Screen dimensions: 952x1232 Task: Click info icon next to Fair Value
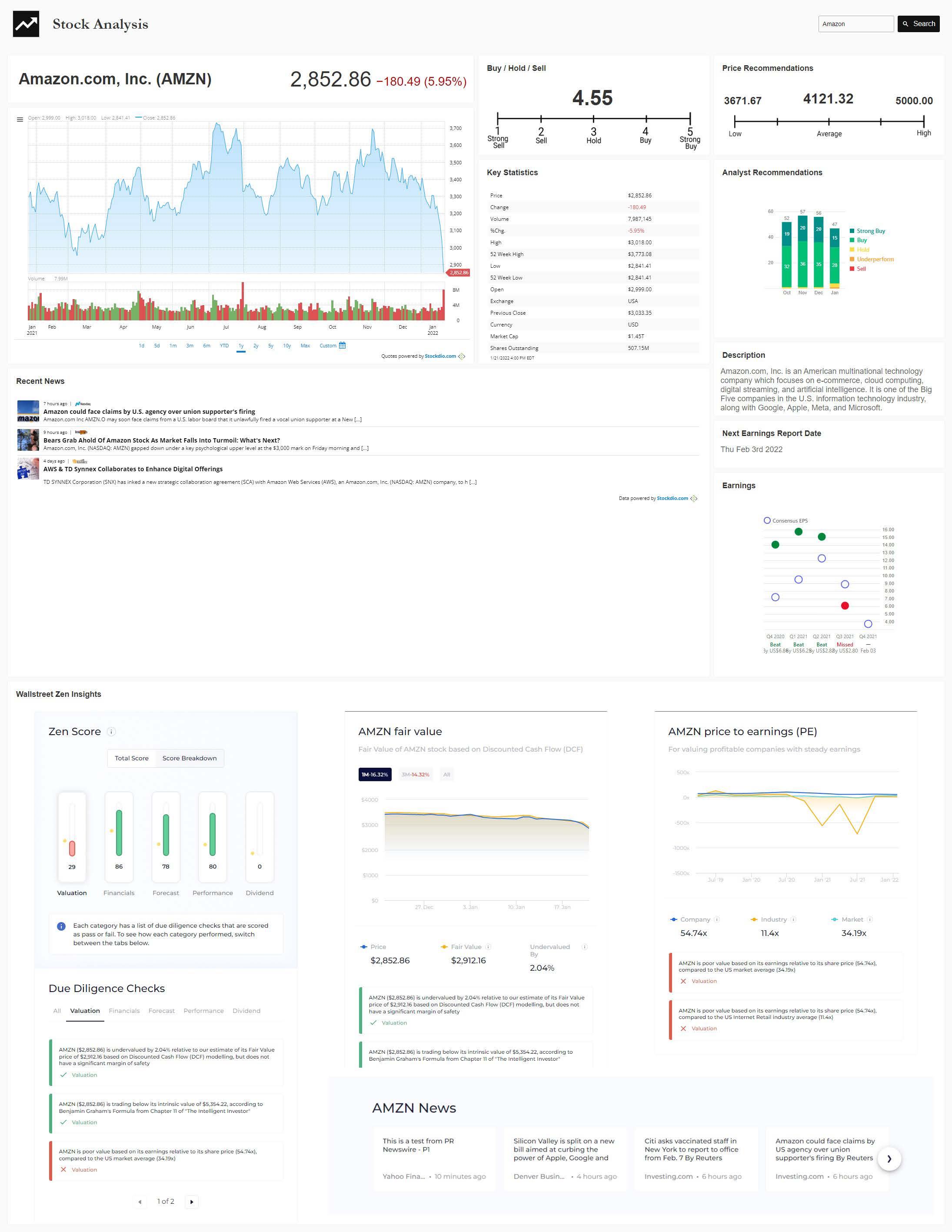click(488, 946)
